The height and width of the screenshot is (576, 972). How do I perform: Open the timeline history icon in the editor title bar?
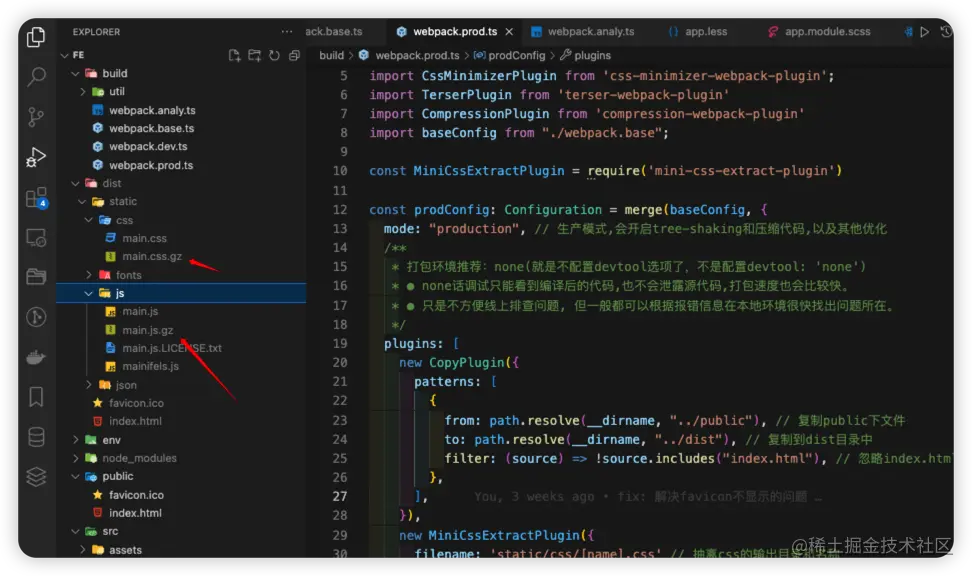pos(946,32)
